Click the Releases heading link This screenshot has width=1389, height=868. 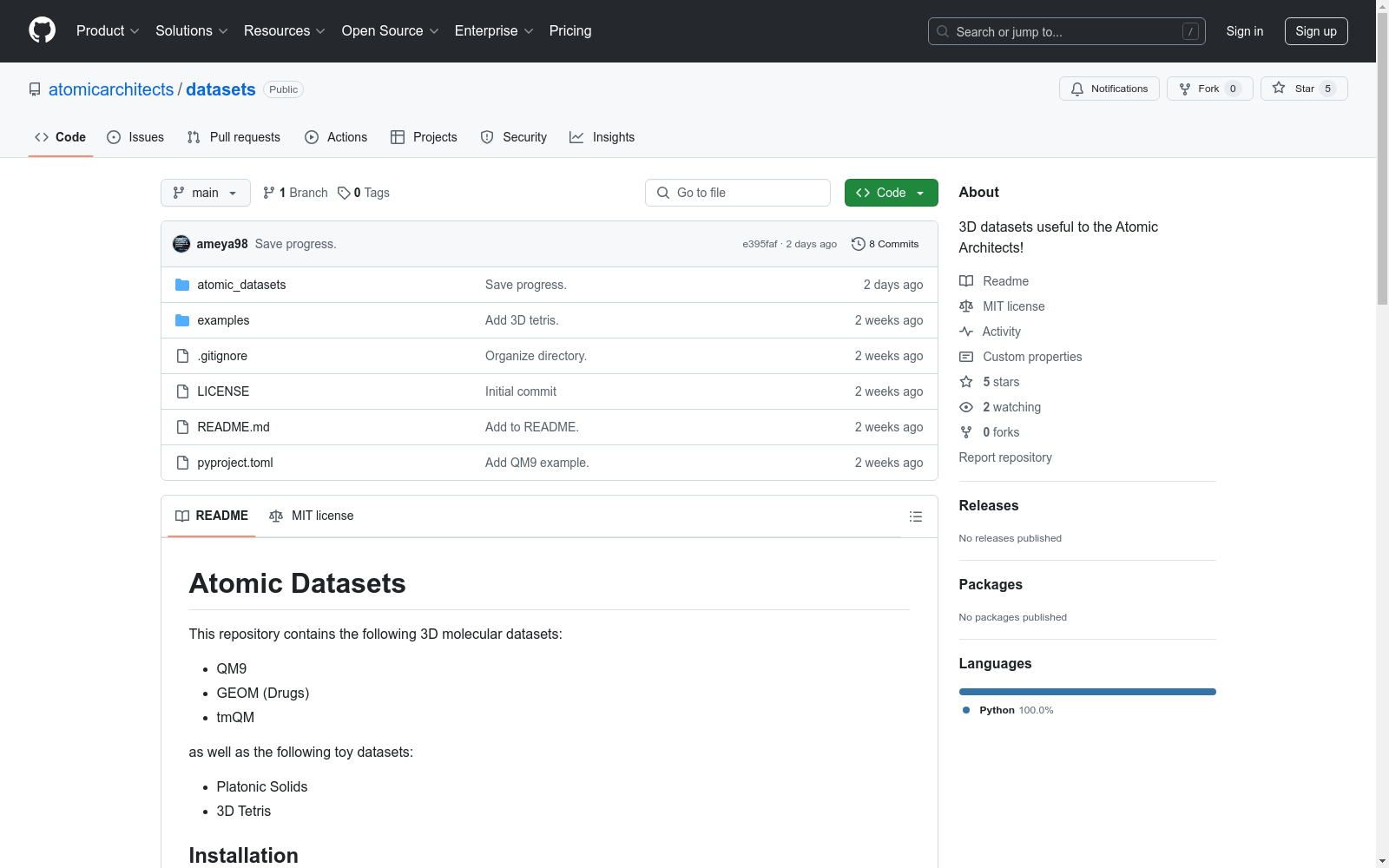point(989,505)
